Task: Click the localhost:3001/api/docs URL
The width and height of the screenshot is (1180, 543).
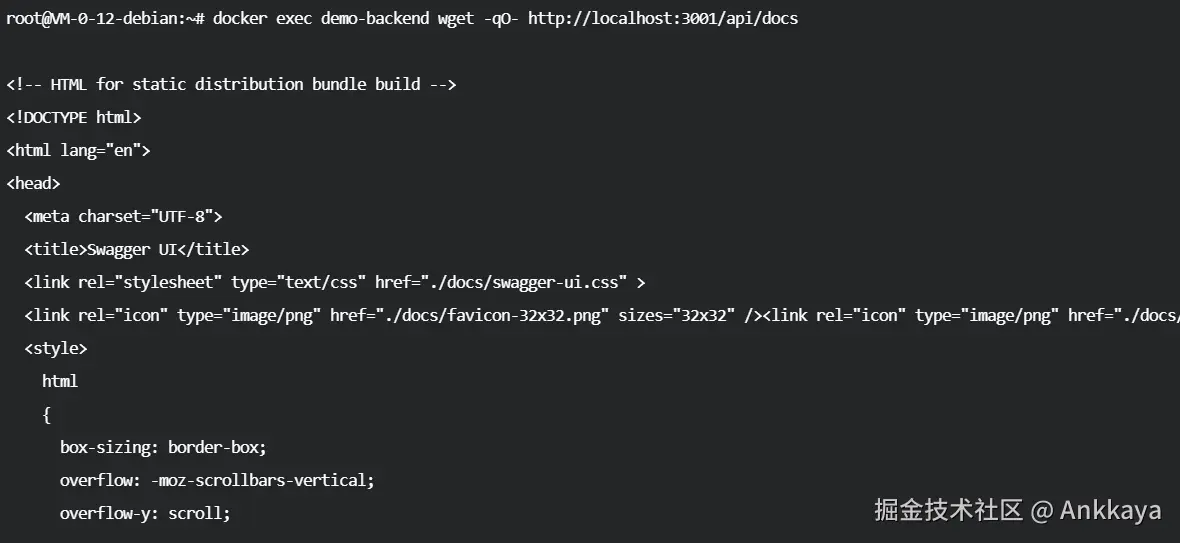Action: click(662, 19)
